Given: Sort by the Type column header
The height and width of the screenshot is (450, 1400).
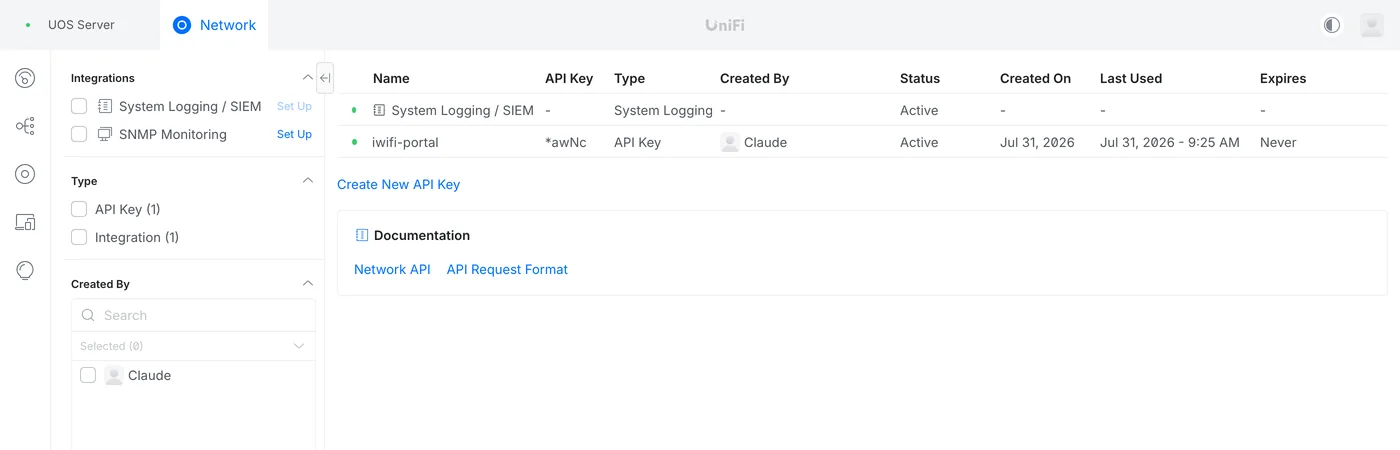Looking at the screenshot, I should (629, 78).
